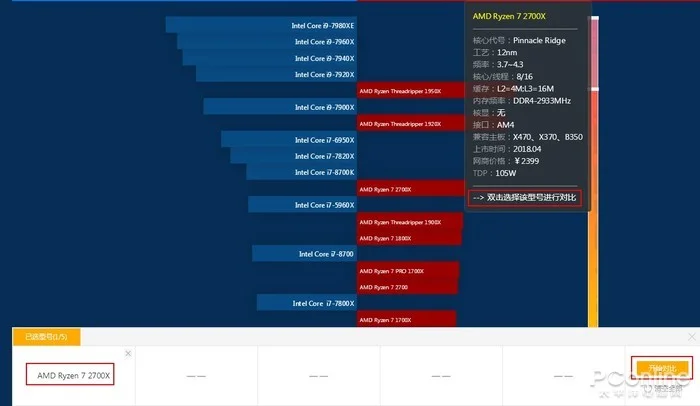Click the Pinnacle Ridge codename text
The image size is (700, 406).
(539, 40)
